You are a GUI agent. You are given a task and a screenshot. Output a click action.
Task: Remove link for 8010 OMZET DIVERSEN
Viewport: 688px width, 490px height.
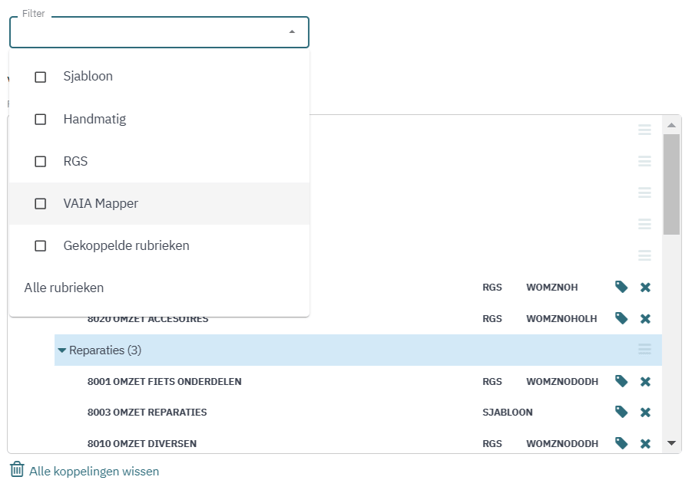[x=645, y=443]
